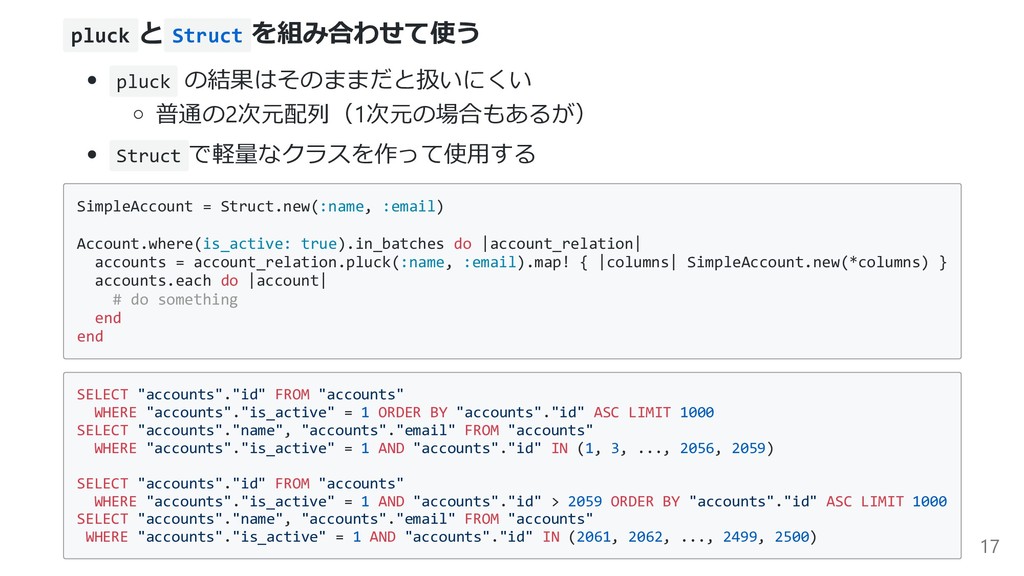This screenshot has width=1024, height=576.
Task: Click the final 'end' keyword in Ruby code
Action: point(90,336)
